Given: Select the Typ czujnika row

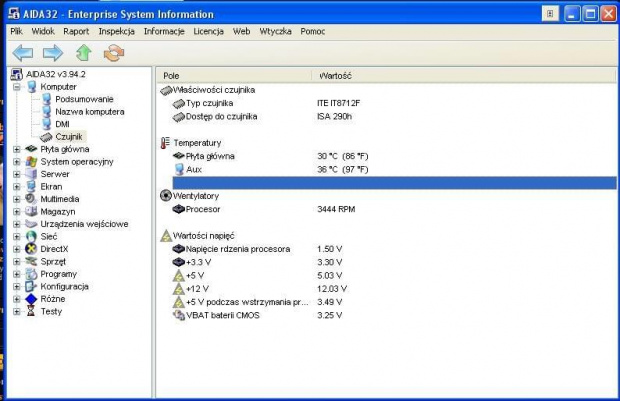Looking at the screenshot, I should coord(394,103).
